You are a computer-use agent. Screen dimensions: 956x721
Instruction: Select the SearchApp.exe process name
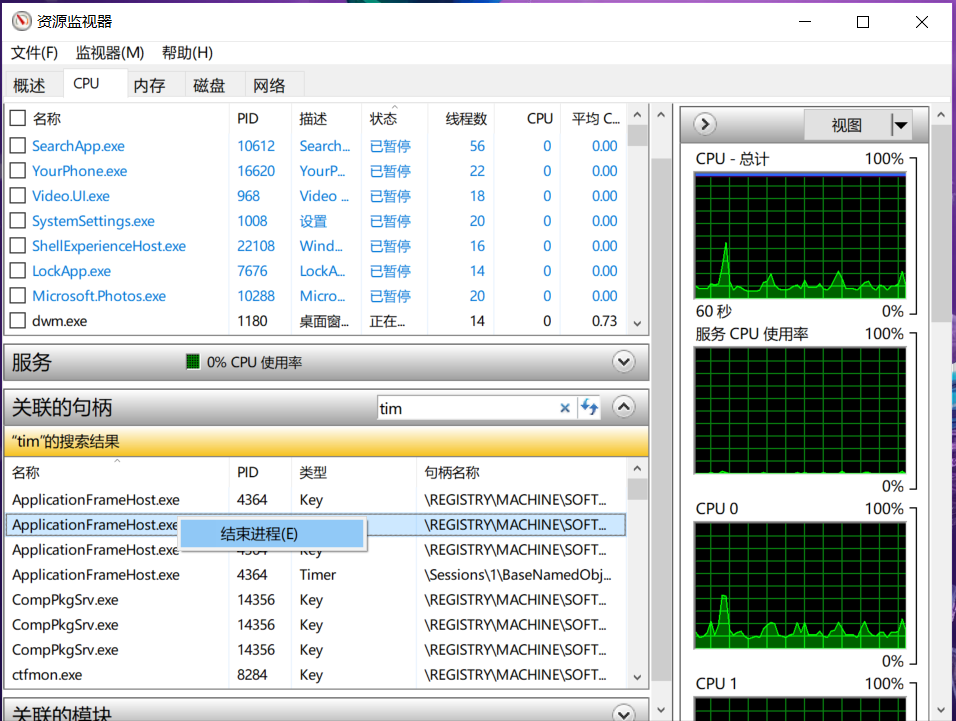coord(79,146)
